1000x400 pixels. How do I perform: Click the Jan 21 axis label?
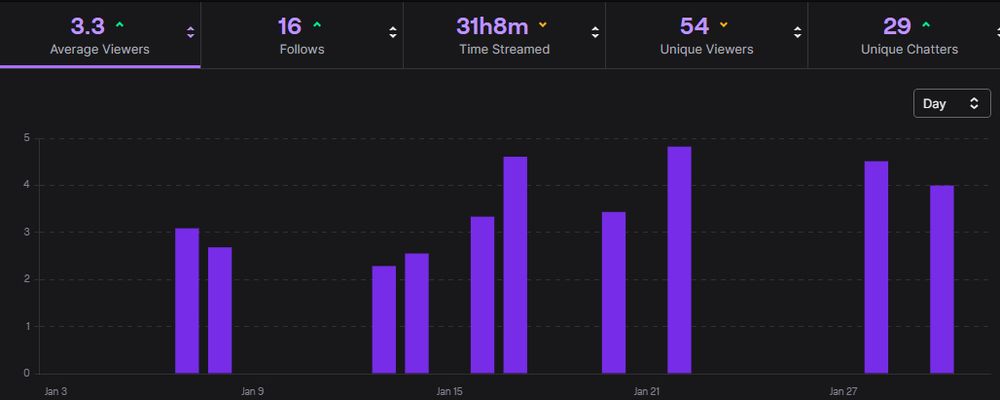647,391
